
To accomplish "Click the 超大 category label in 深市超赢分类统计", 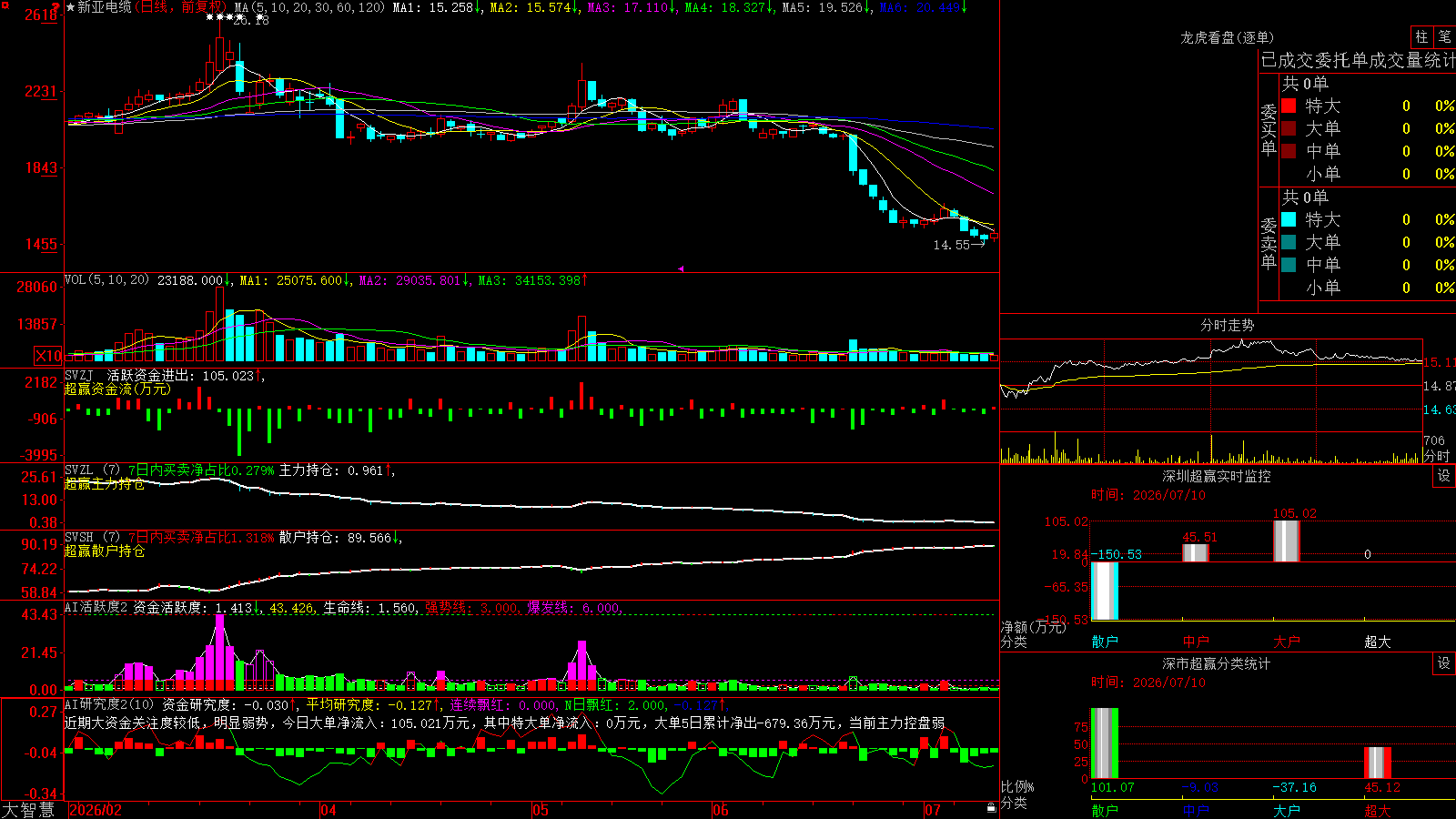I will (x=1378, y=810).
